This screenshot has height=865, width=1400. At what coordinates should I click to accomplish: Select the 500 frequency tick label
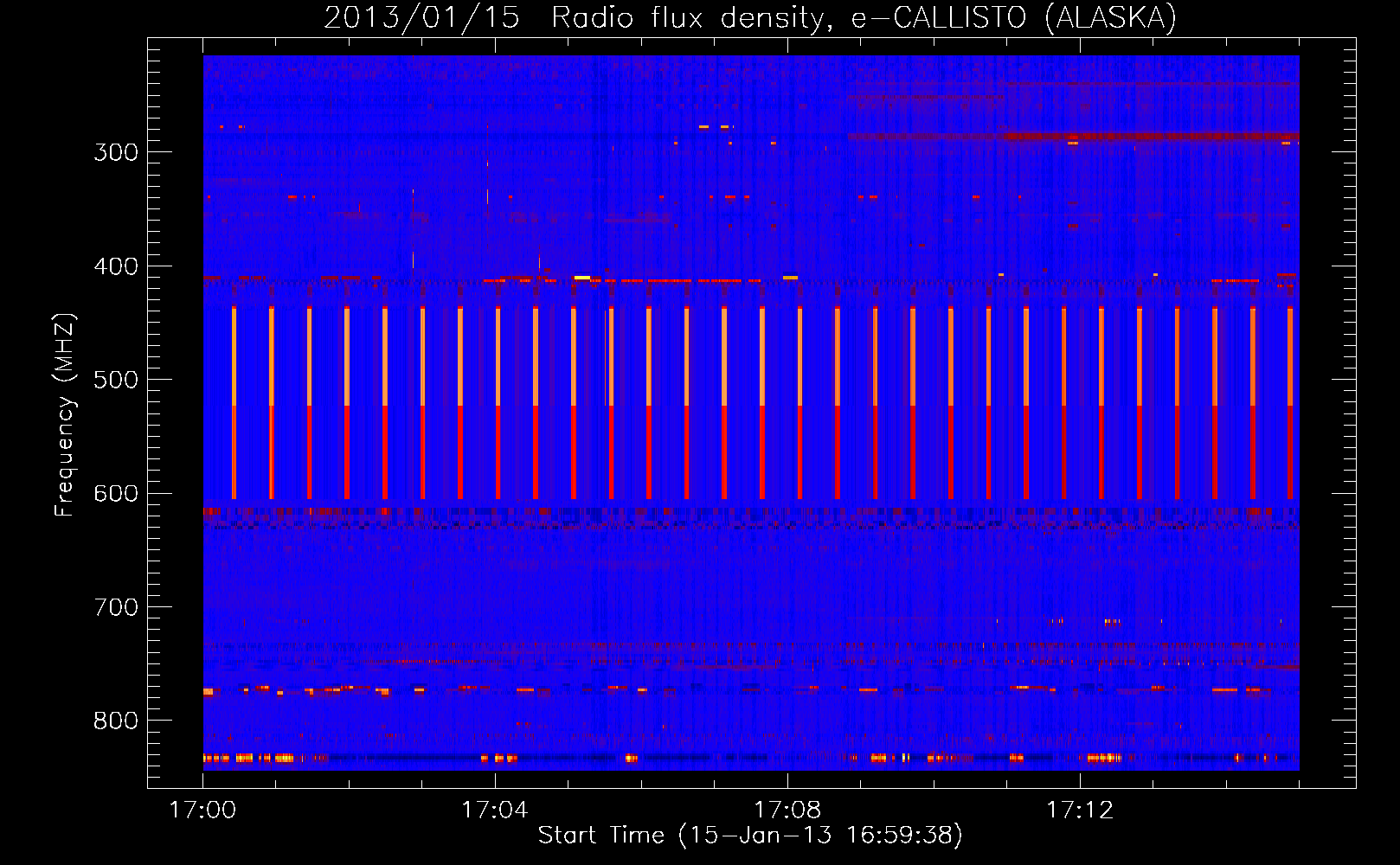click(x=116, y=380)
